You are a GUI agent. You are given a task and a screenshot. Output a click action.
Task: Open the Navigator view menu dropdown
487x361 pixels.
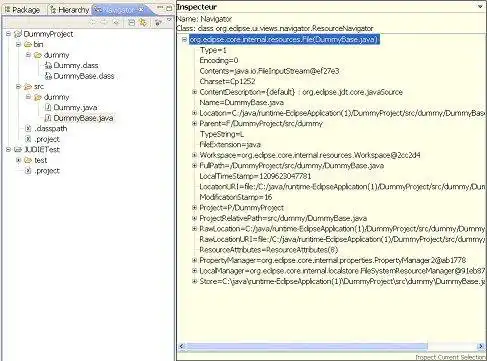pos(169,20)
